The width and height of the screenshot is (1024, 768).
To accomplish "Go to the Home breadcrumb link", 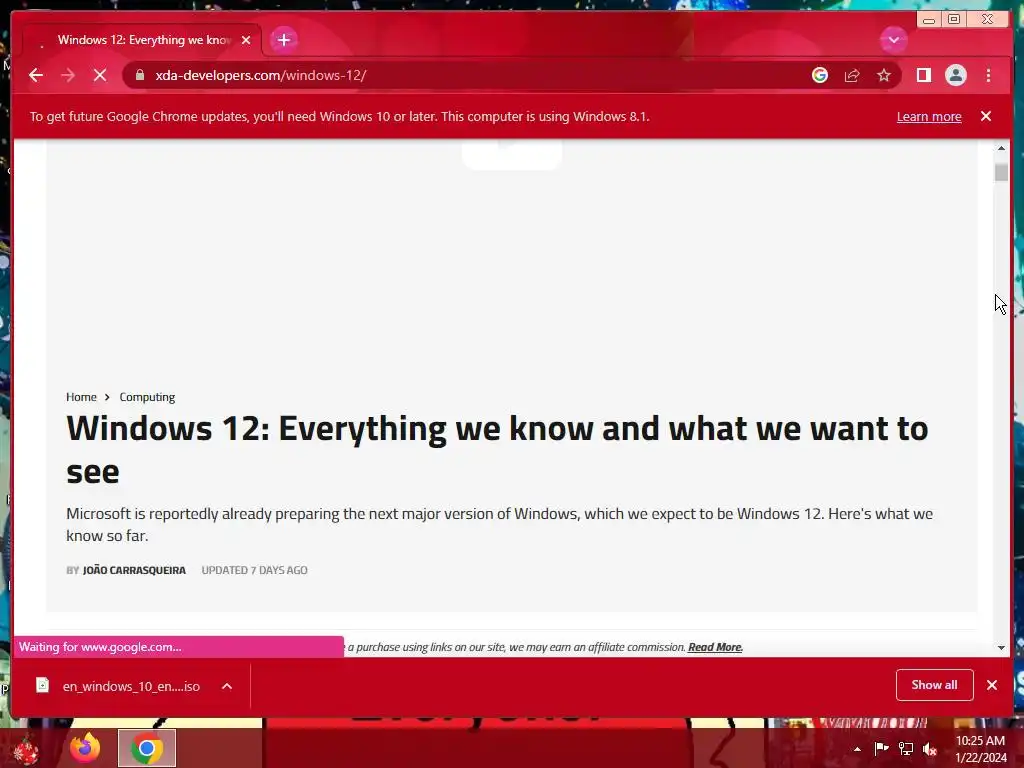I will tap(81, 397).
